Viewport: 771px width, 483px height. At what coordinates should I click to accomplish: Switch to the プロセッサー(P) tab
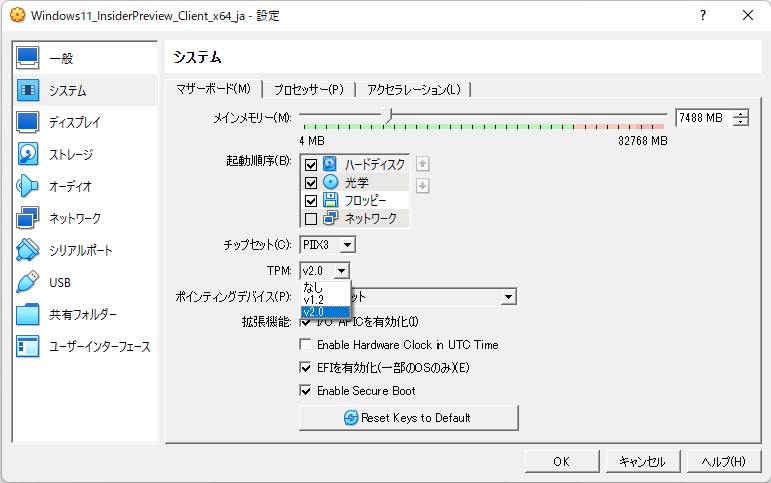[x=309, y=90]
